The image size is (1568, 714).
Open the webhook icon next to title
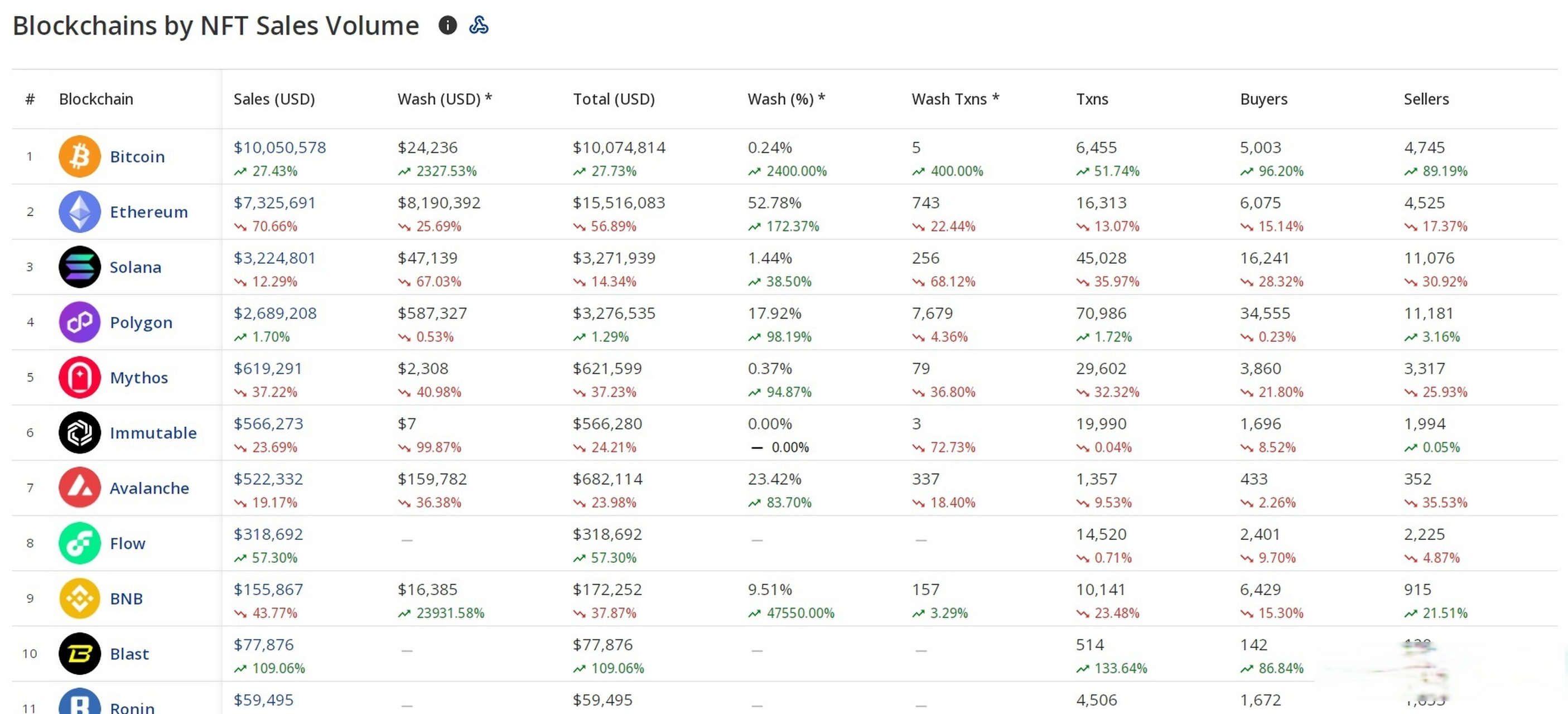click(x=479, y=25)
